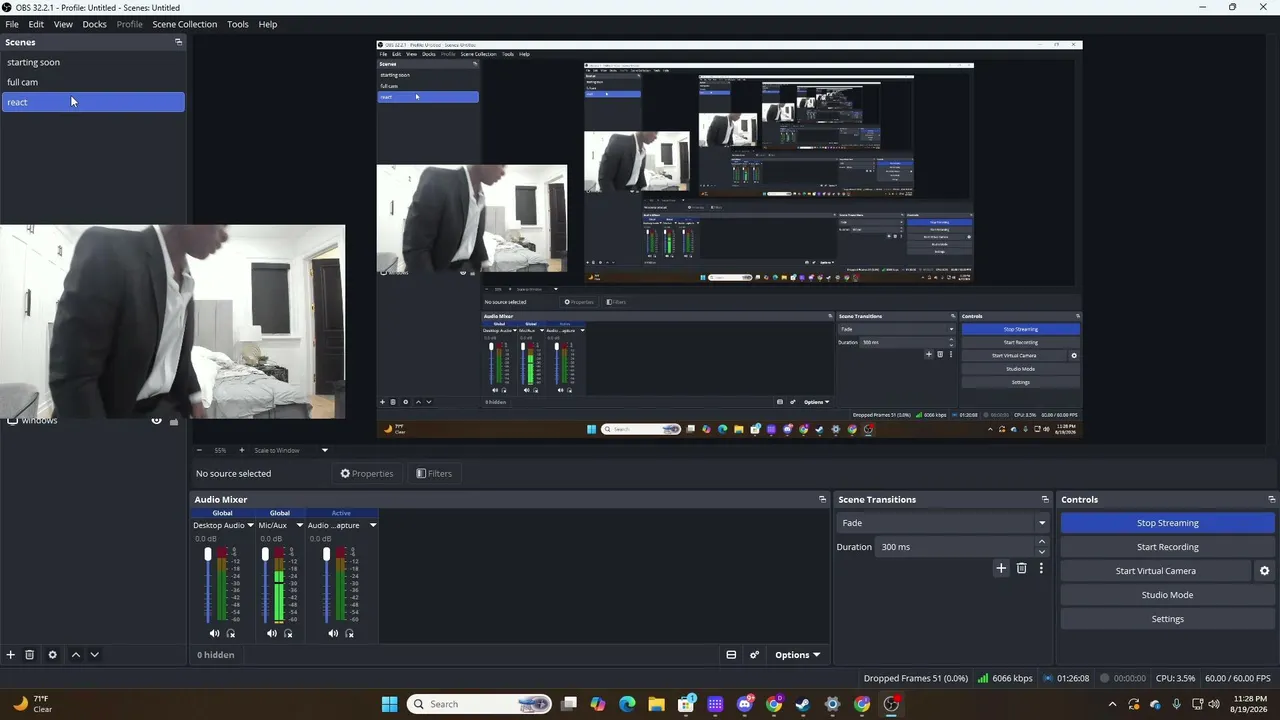The height and width of the screenshot is (720, 1280).
Task: Increase transition duration with up stepper
Action: pyautogui.click(x=1042, y=542)
